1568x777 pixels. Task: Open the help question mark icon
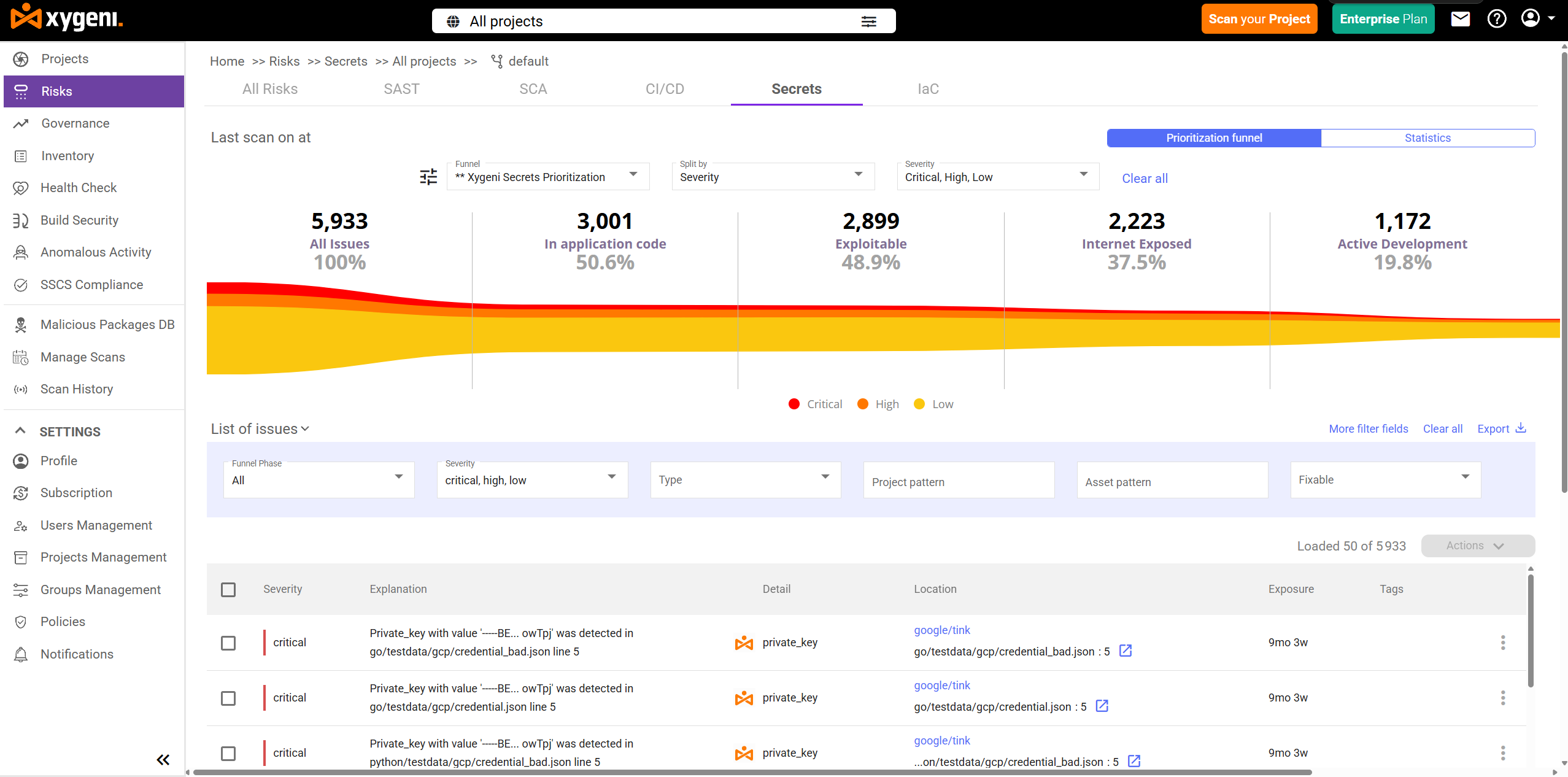1496,19
